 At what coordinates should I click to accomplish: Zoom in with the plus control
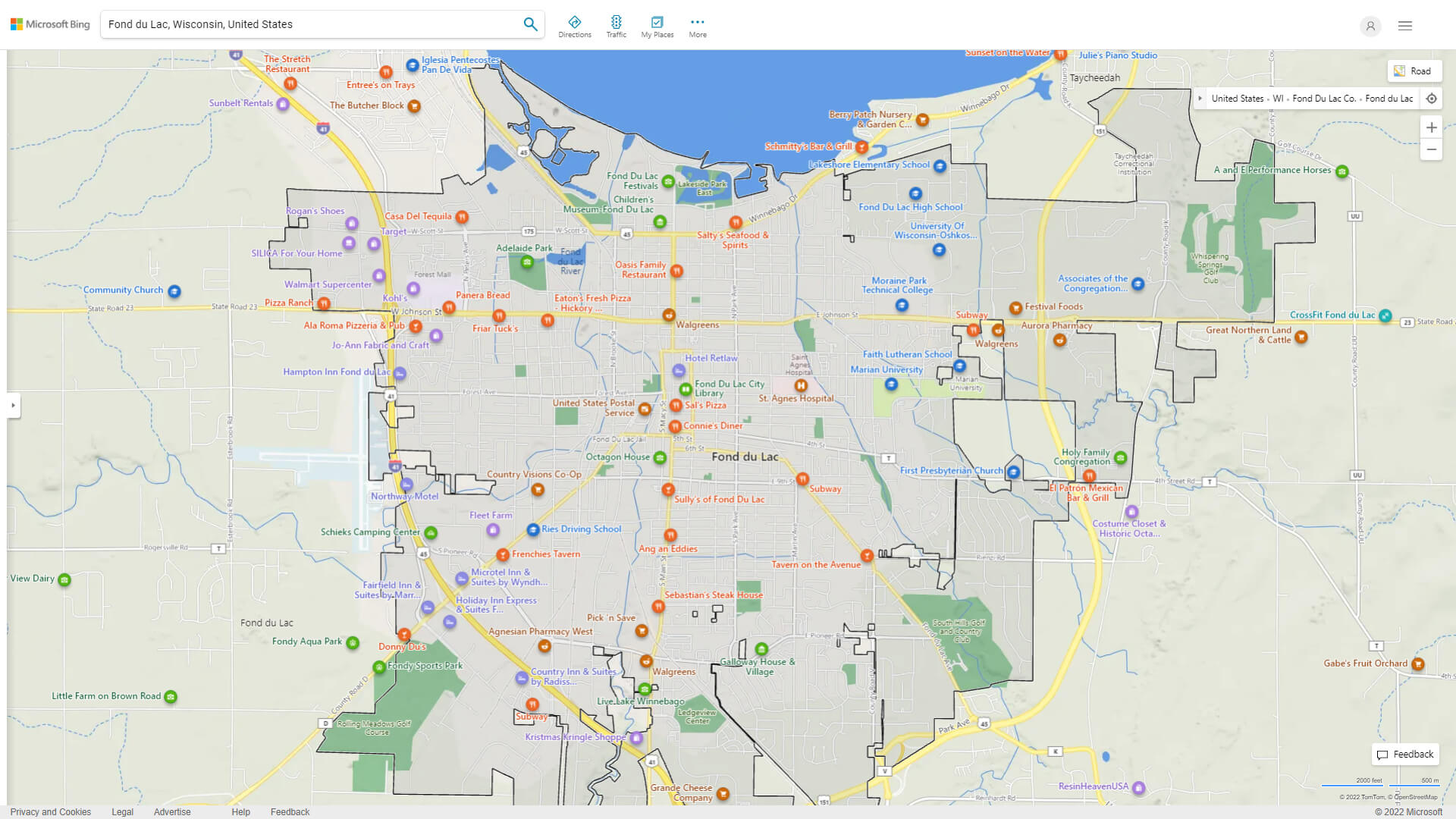[1432, 127]
